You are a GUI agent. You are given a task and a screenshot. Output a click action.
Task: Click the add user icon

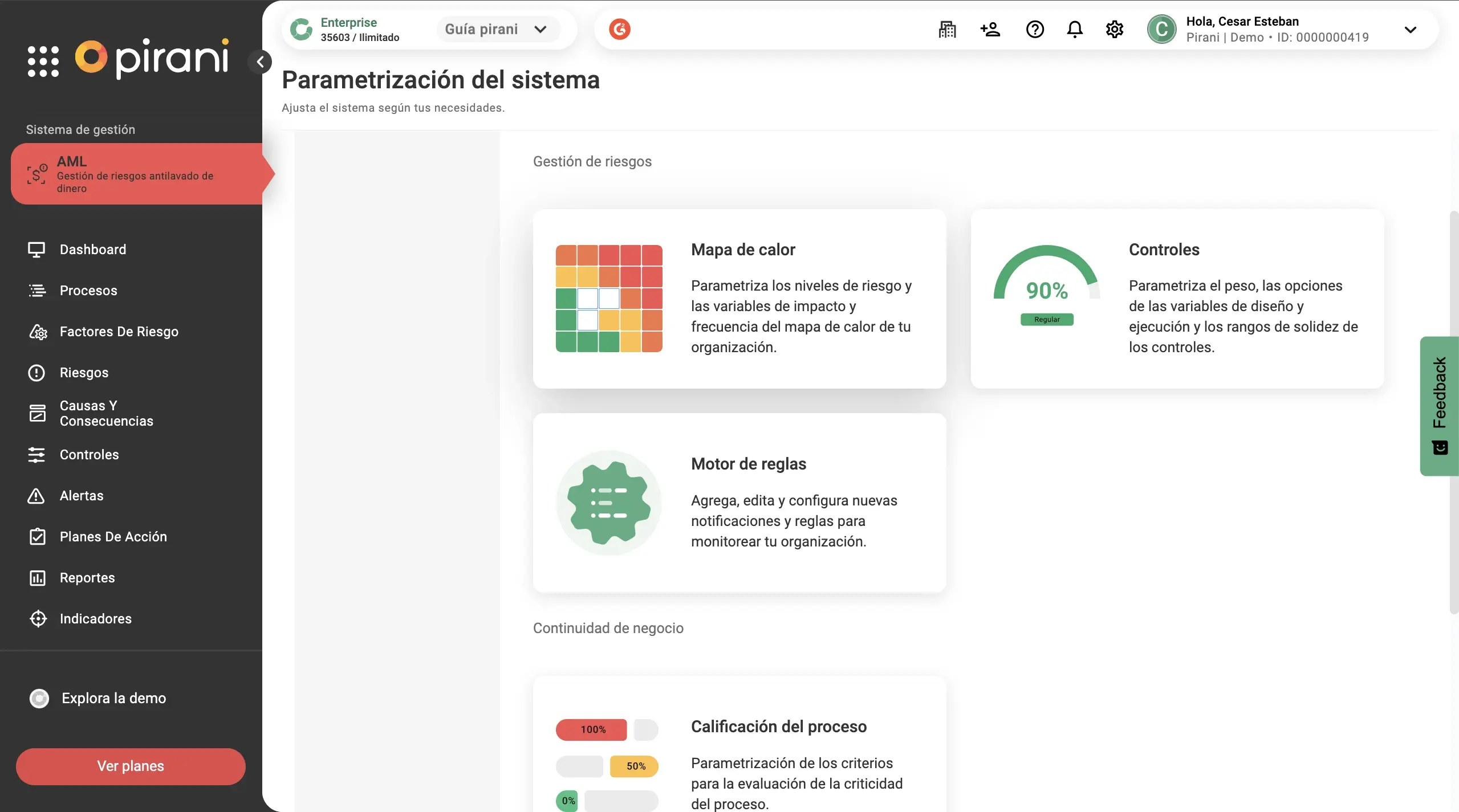(x=990, y=29)
